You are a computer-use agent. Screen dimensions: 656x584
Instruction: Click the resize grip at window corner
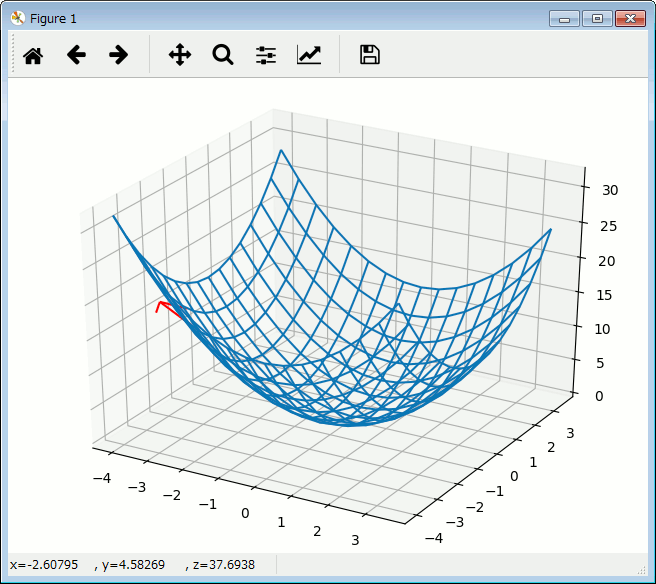coord(643,570)
